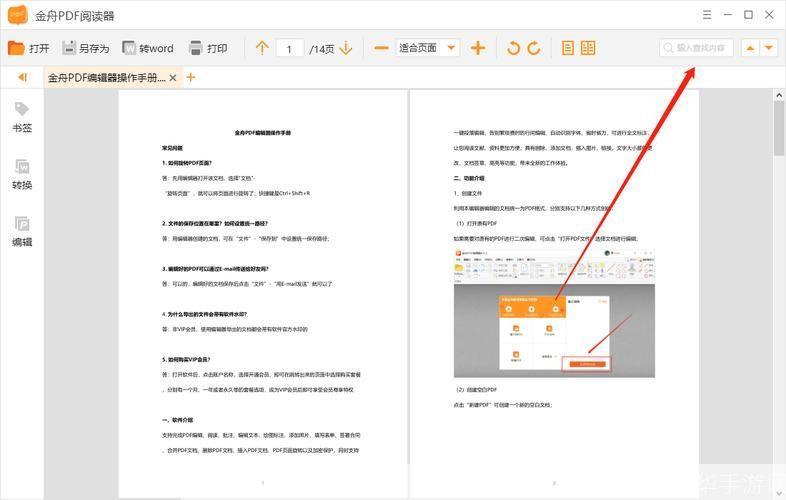Minimize the PDF reader window
The height and width of the screenshot is (500, 786).
(728, 15)
